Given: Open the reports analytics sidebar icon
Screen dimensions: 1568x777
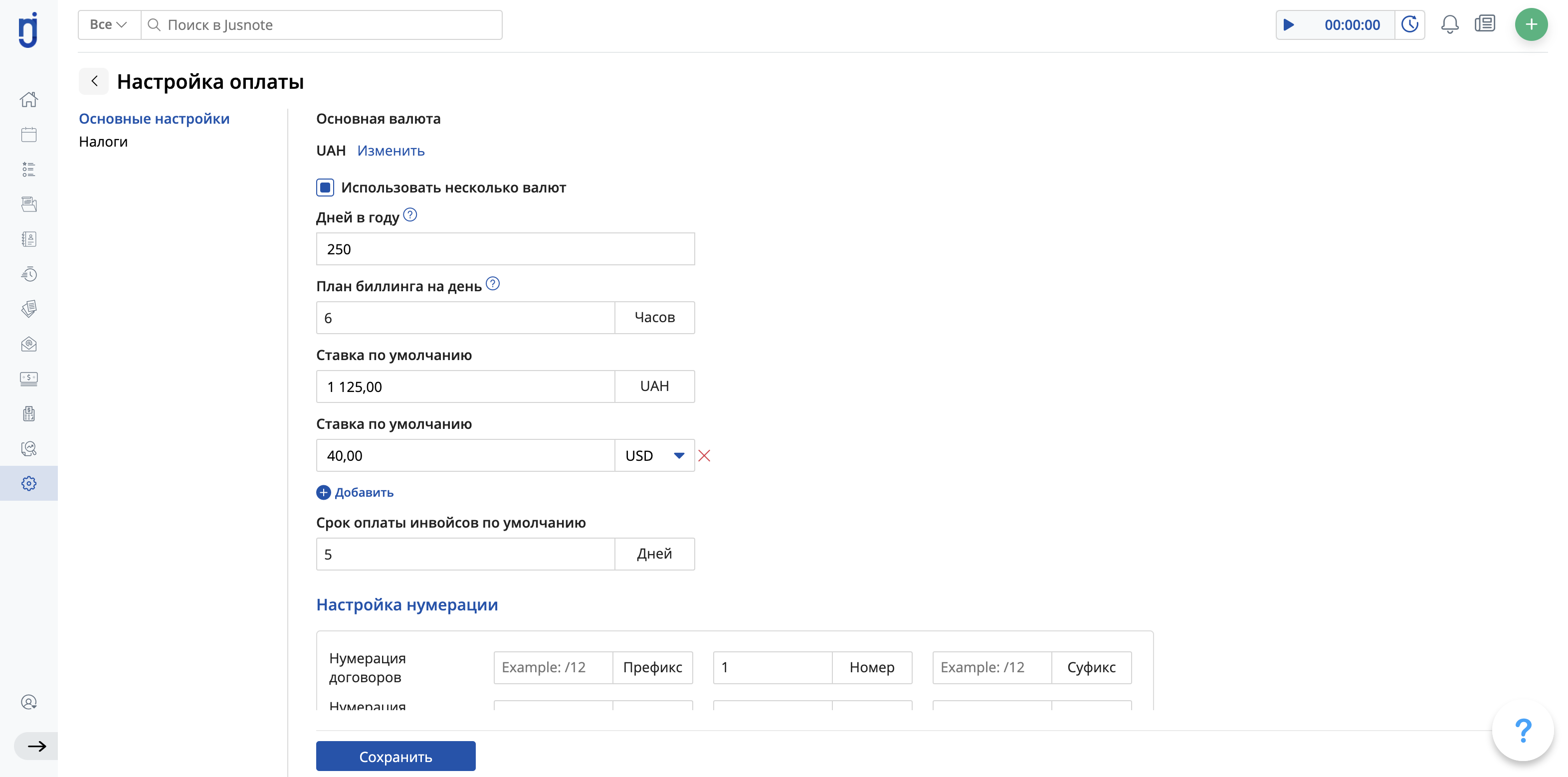Looking at the screenshot, I should pos(28,449).
